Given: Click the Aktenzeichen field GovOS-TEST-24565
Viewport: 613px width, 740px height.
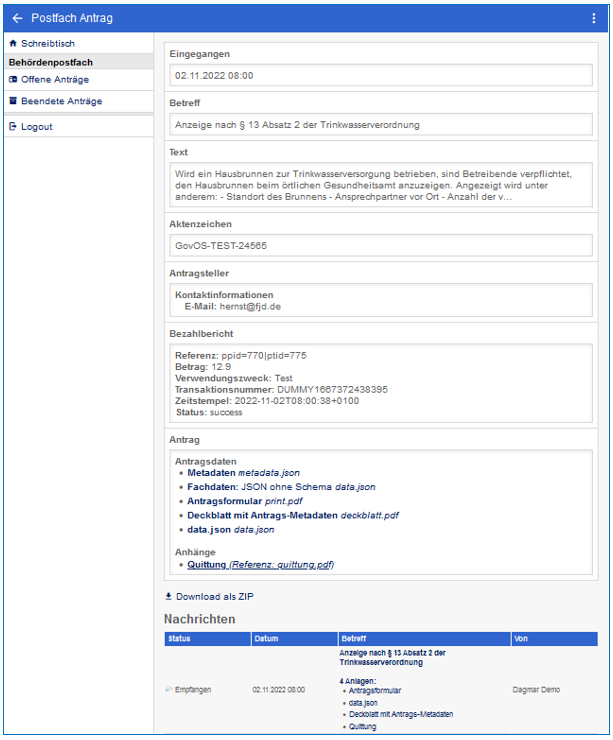Looking at the screenshot, I should pos(380,245).
